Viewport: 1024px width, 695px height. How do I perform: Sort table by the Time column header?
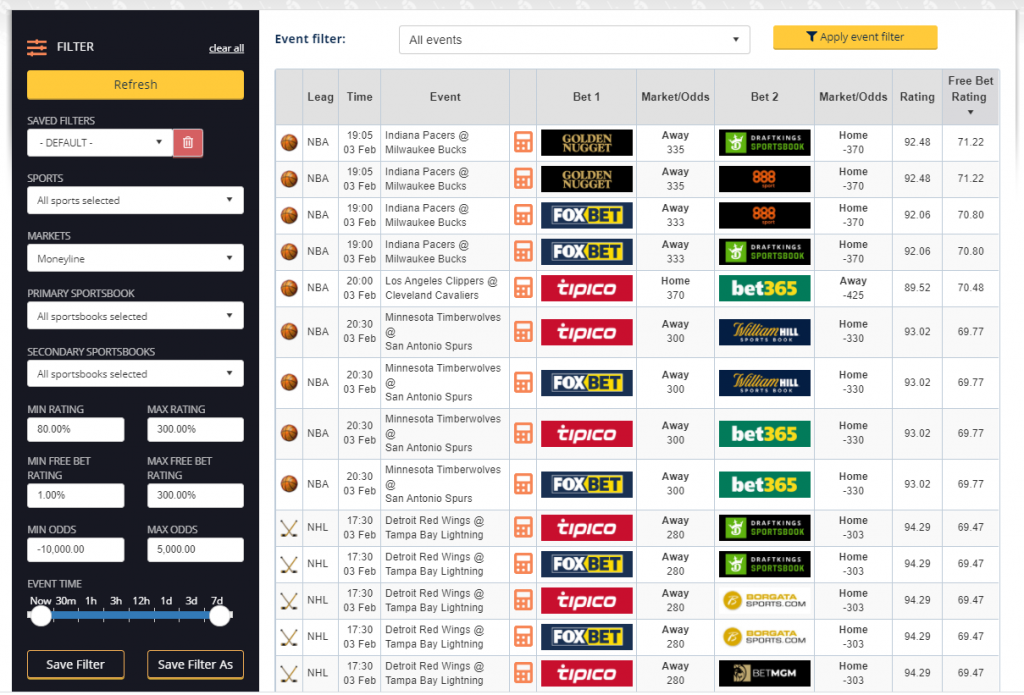coord(359,97)
